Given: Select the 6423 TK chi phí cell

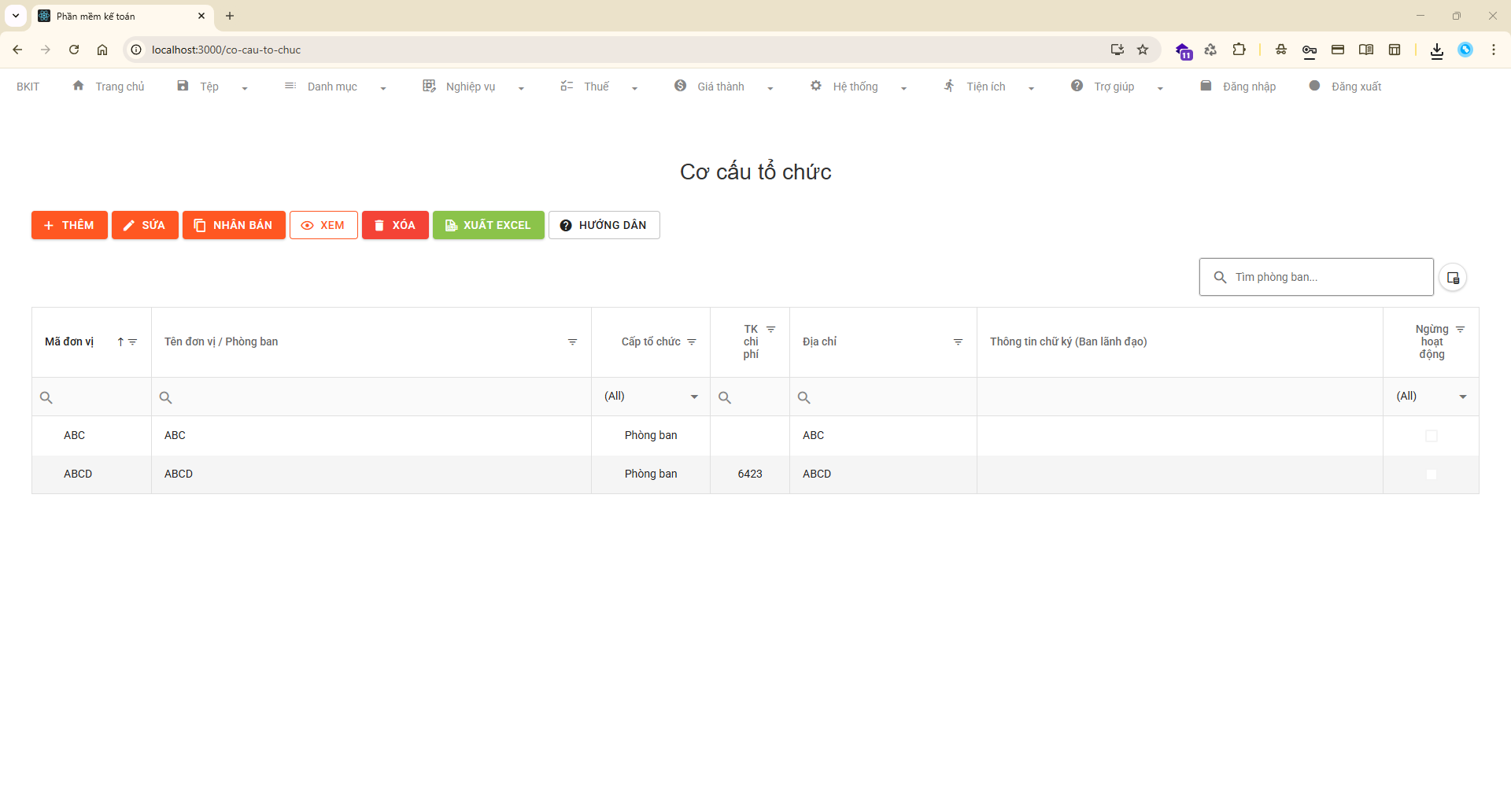Looking at the screenshot, I should click(750, 474).
